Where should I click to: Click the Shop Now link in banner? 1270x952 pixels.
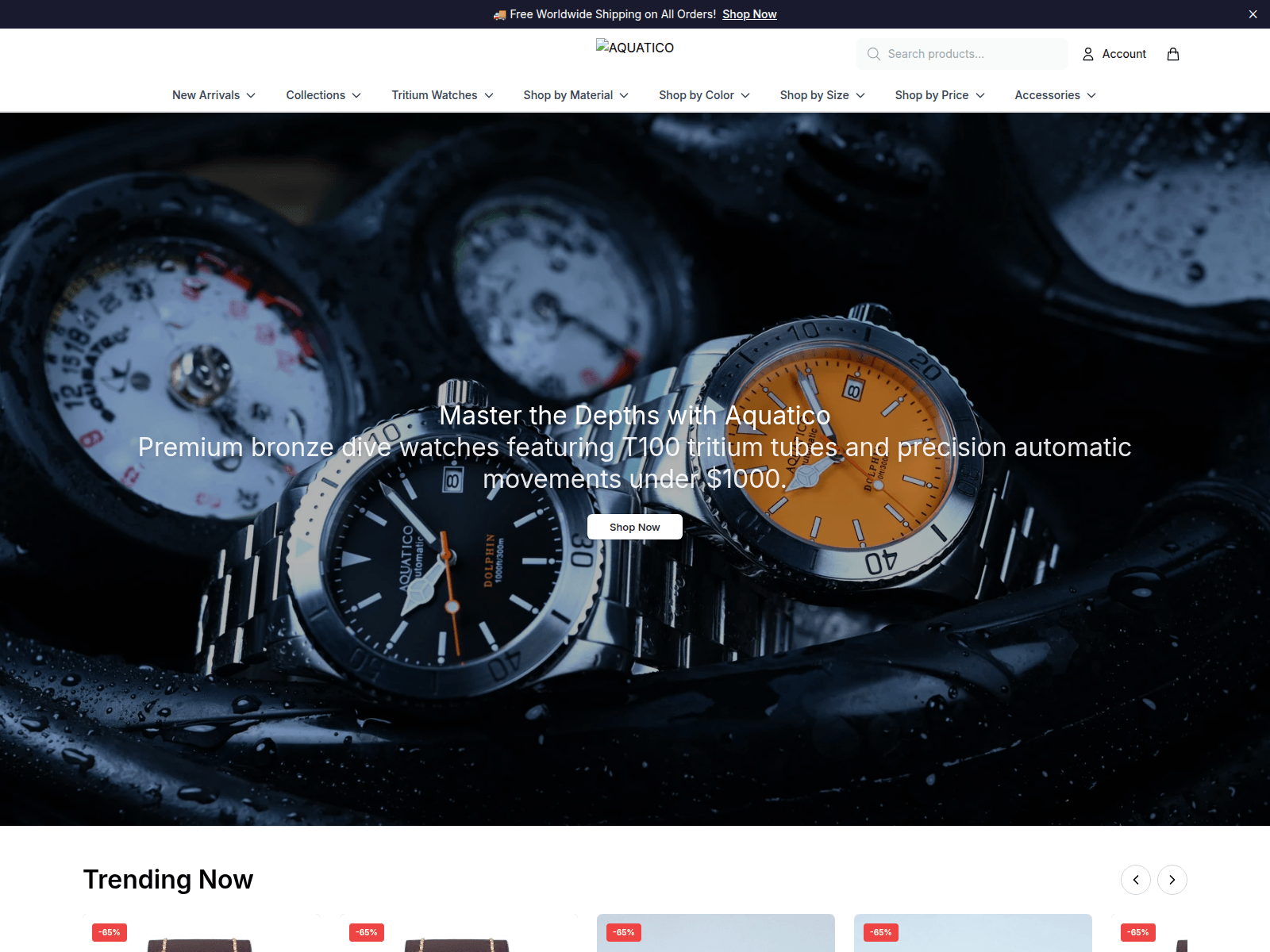749,14
